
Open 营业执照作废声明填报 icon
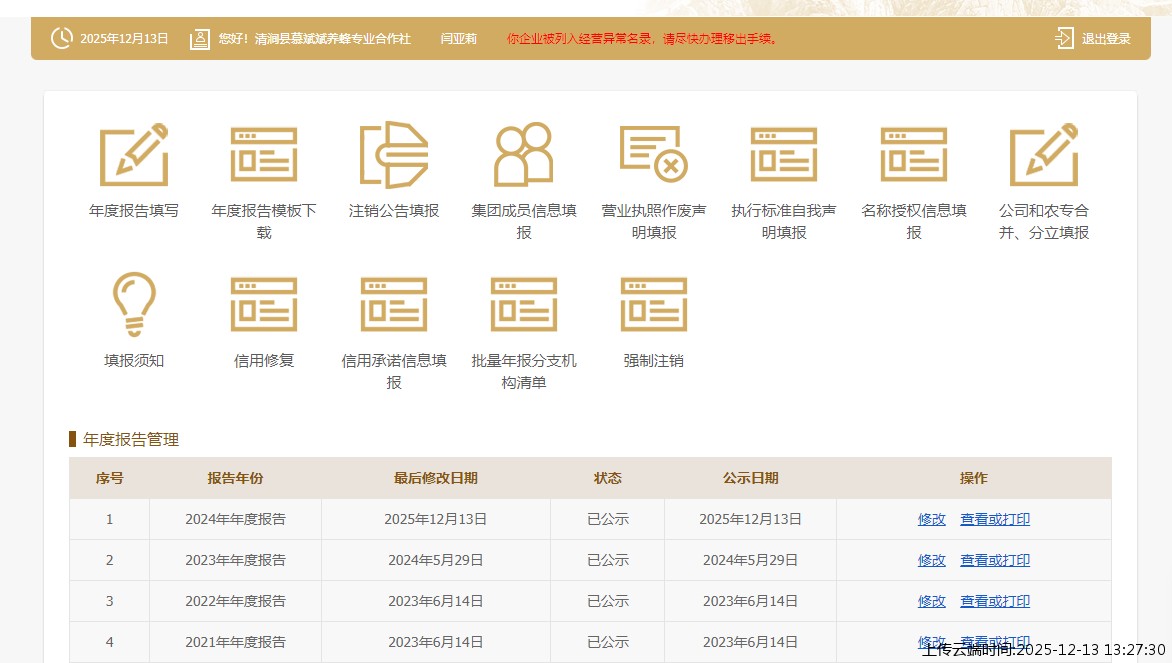(x=654, y=155)
